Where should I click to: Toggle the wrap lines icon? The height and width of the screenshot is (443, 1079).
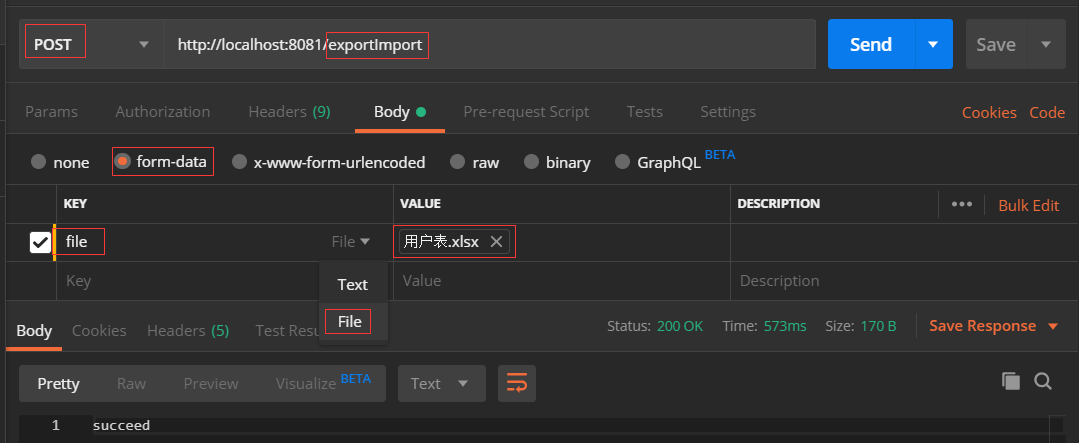tap(517, 384)
